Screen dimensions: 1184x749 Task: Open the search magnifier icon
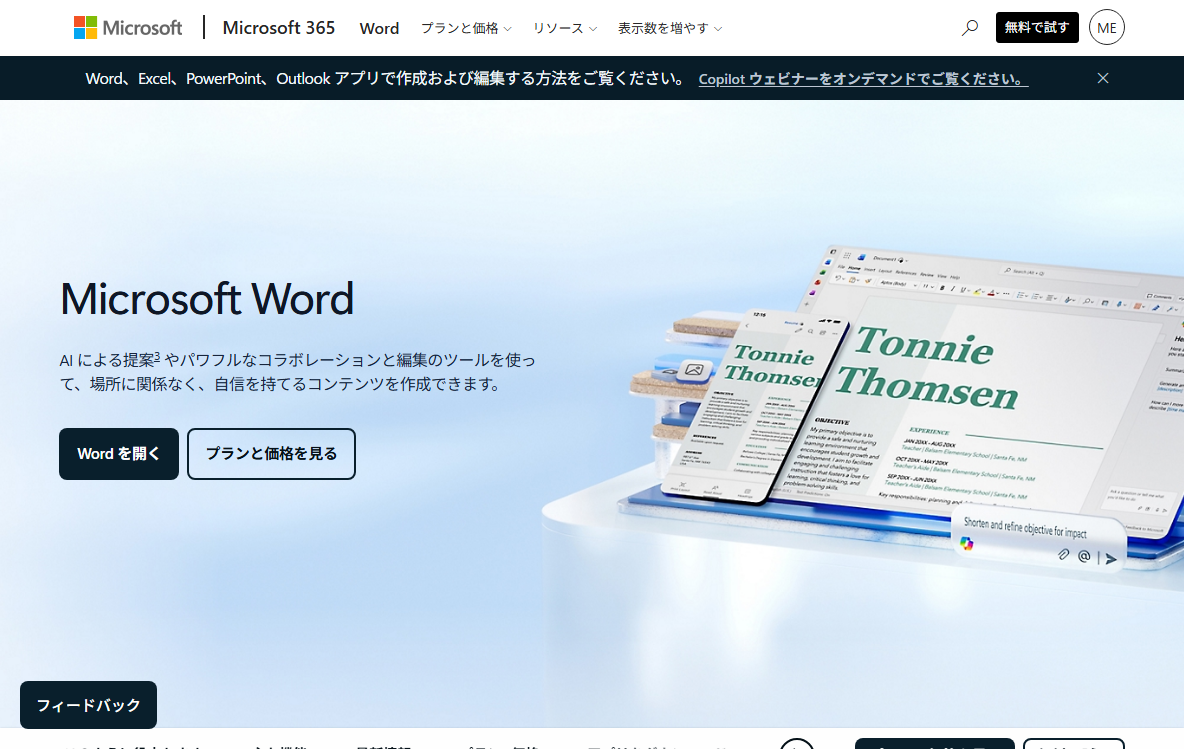[x=970, y=28]
